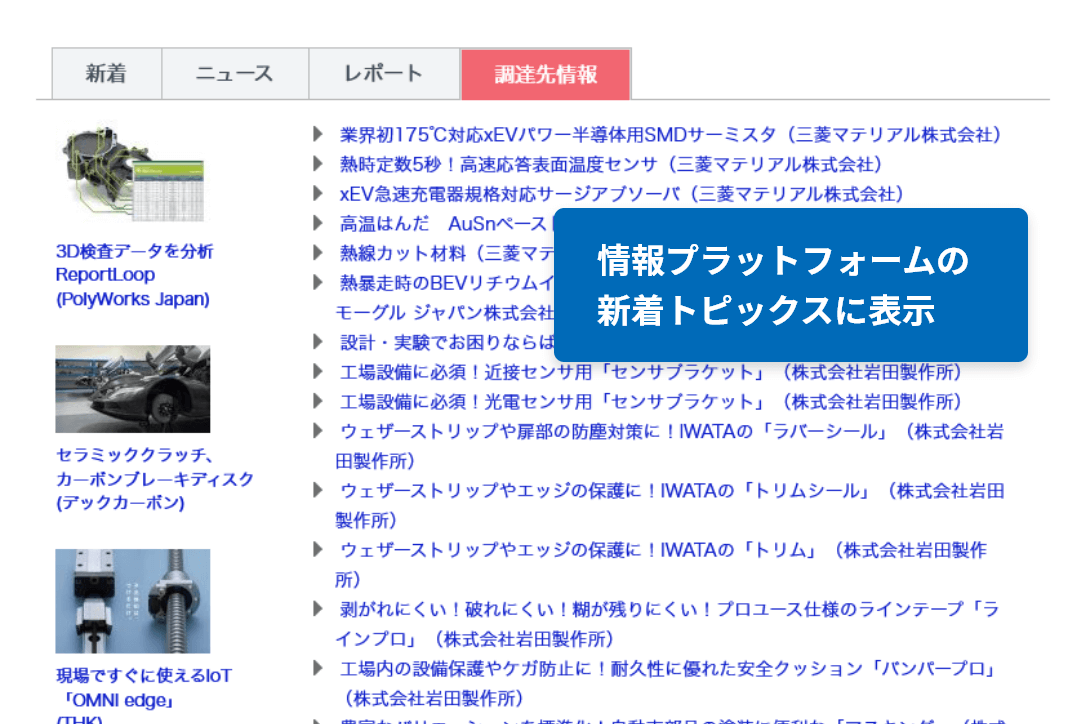Screen dimensions: 1086x724
Task: Click the arrow bullet beside 近接センサ用「センサブラケット」
Action: (x=317, y=371)
